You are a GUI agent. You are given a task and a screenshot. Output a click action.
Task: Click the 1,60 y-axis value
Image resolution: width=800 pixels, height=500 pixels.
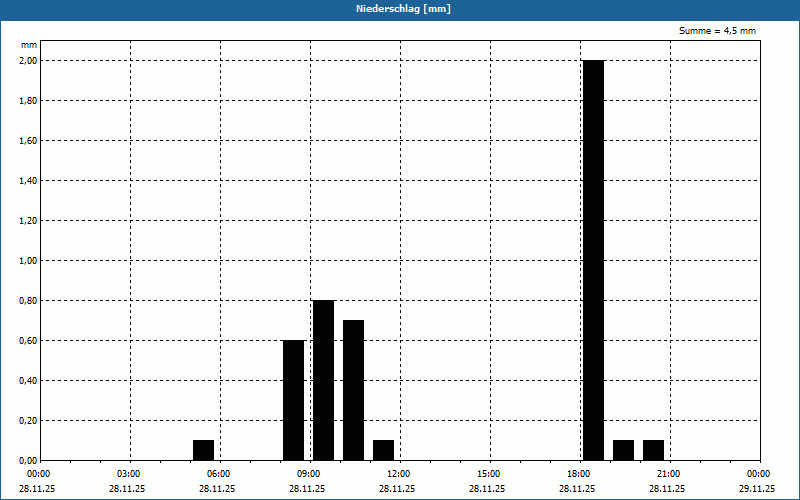point(28,141)
